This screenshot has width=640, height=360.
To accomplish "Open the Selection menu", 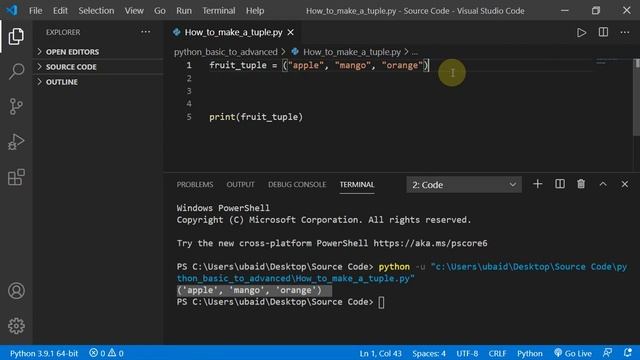I will pyautogui.click(x=96, y=11).
